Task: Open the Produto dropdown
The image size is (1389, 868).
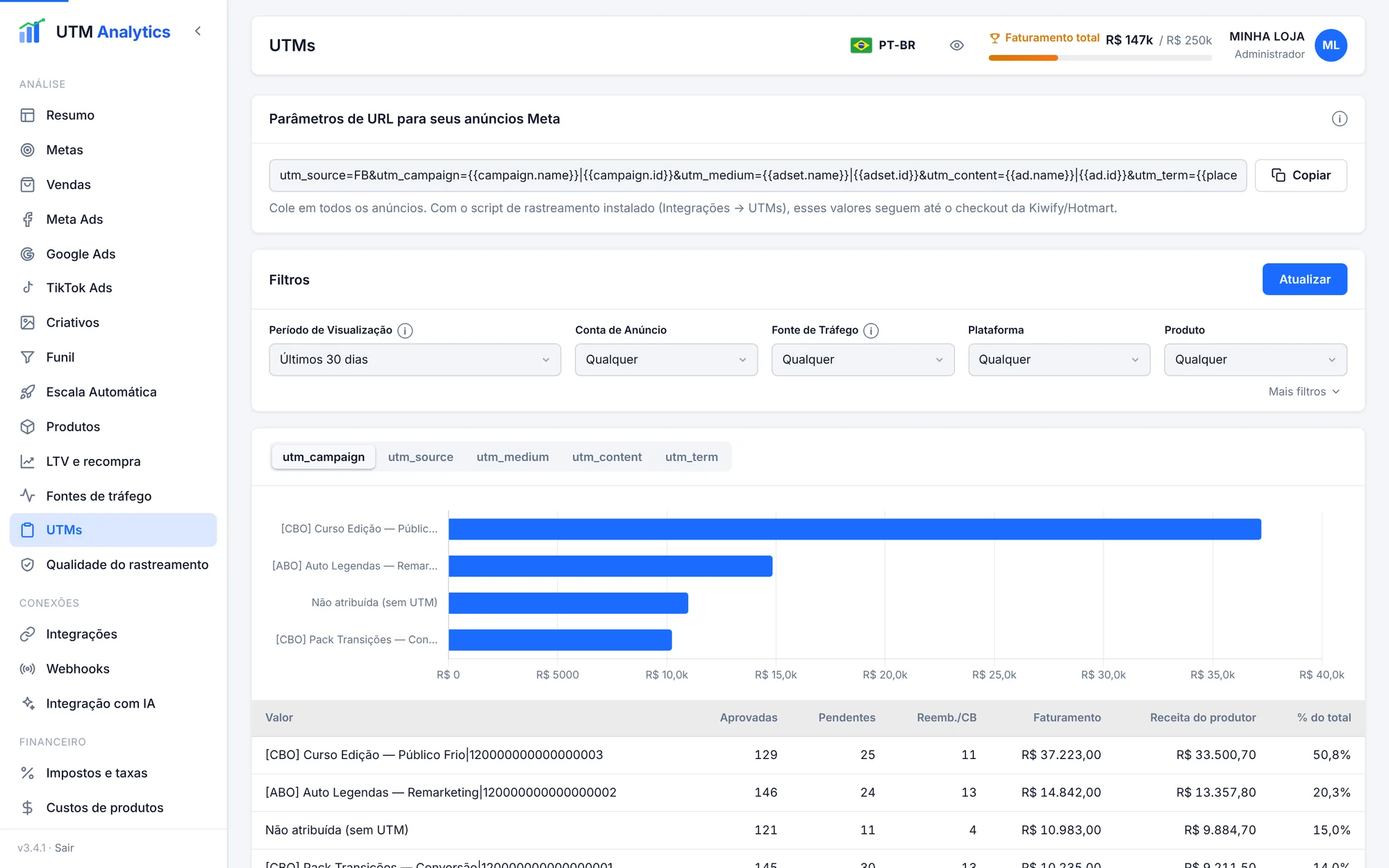Action: tap(1256, 360)
